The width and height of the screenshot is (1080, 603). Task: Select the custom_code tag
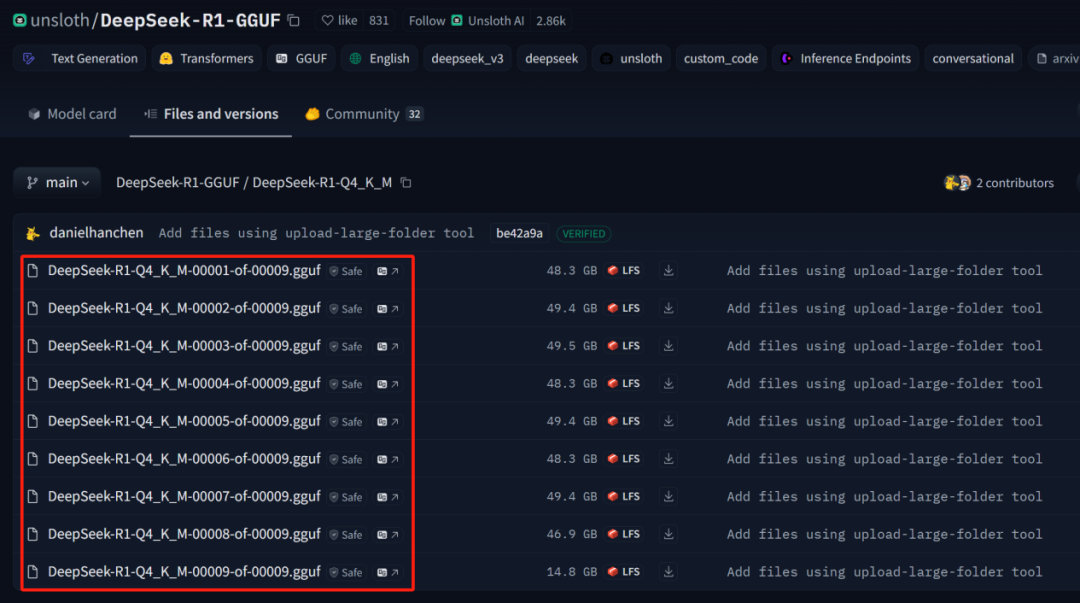click(x=721, y=59)
